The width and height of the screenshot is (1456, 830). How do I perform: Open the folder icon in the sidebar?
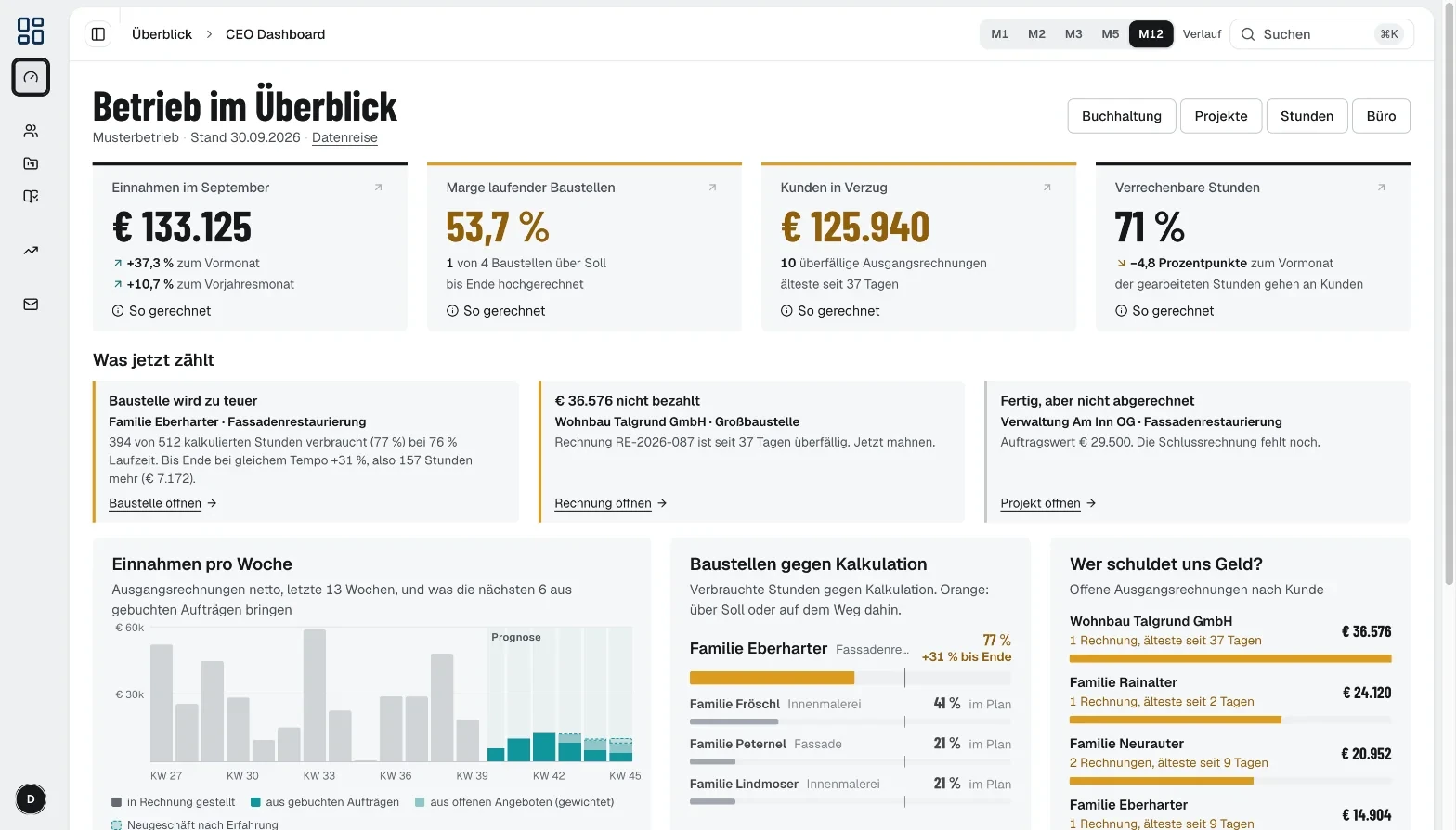[31, 163]
